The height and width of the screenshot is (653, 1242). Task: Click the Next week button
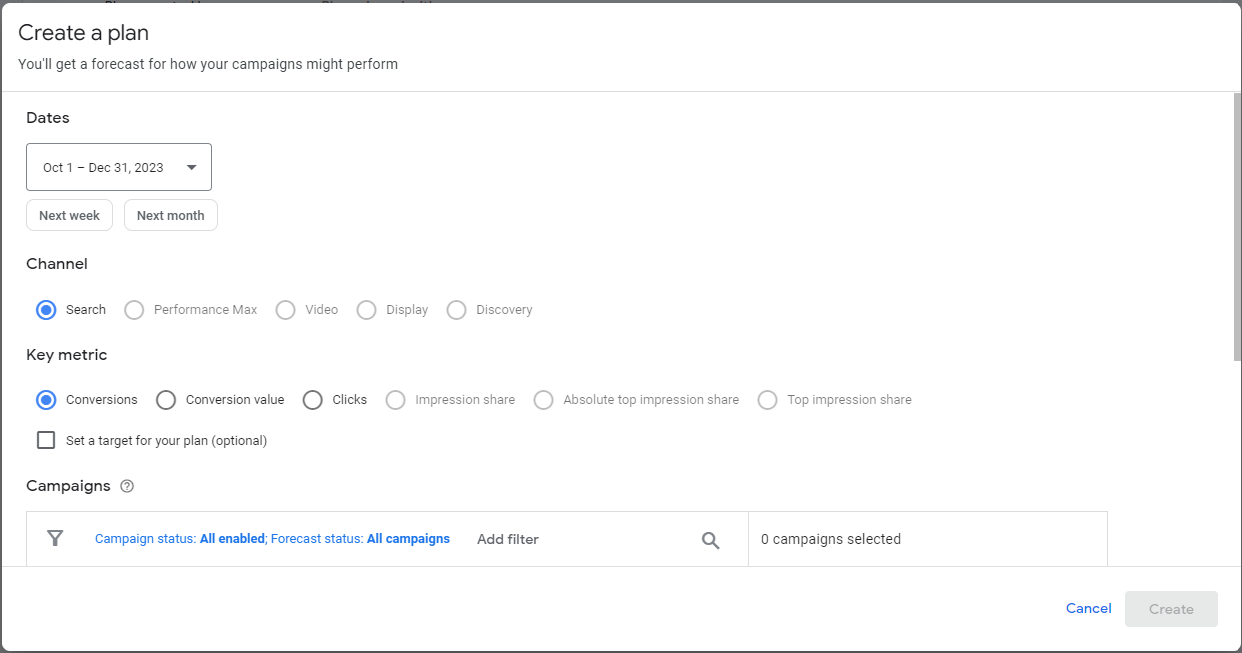69,214
